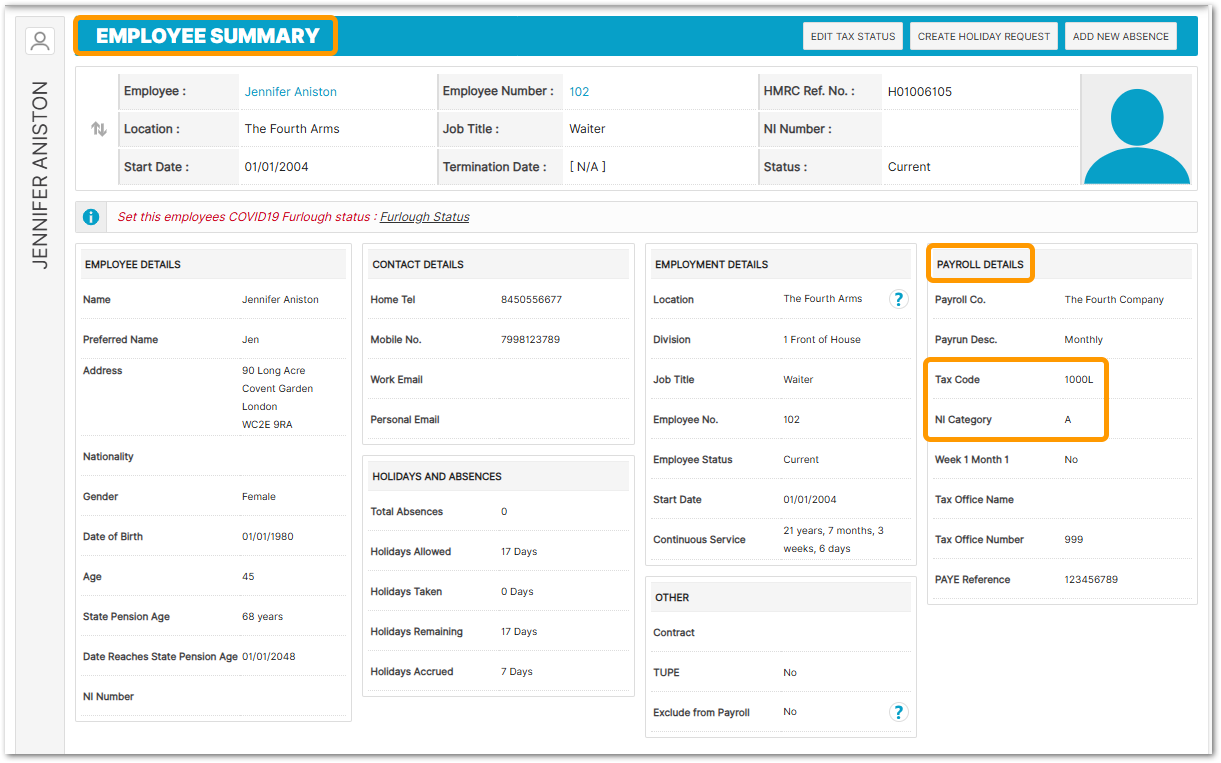Viewport: 1221px width, 763px height.
Task: Select the Holidays and Absences header
Action: [436, 477]
